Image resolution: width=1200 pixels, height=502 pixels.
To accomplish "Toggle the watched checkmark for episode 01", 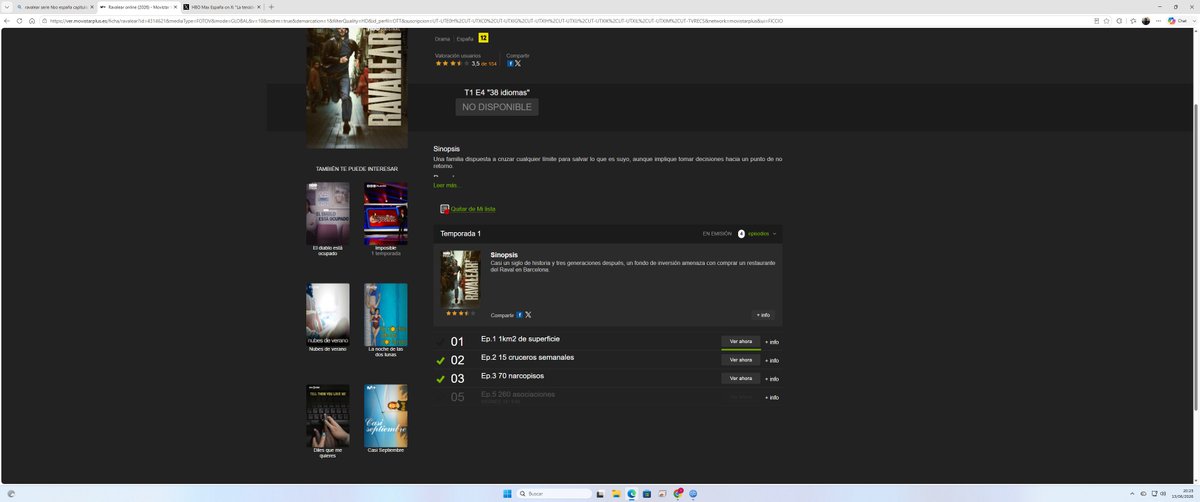I will pyautogui.click(x=441, y=342).
